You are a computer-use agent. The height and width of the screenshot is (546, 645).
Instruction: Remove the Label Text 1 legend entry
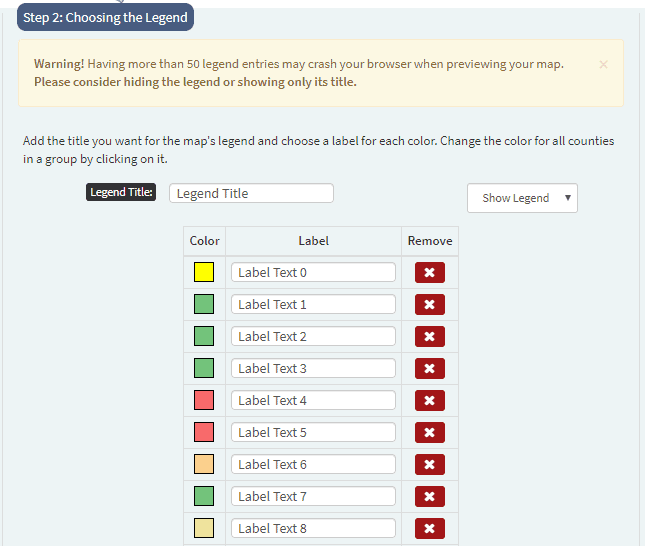point(429,304)
